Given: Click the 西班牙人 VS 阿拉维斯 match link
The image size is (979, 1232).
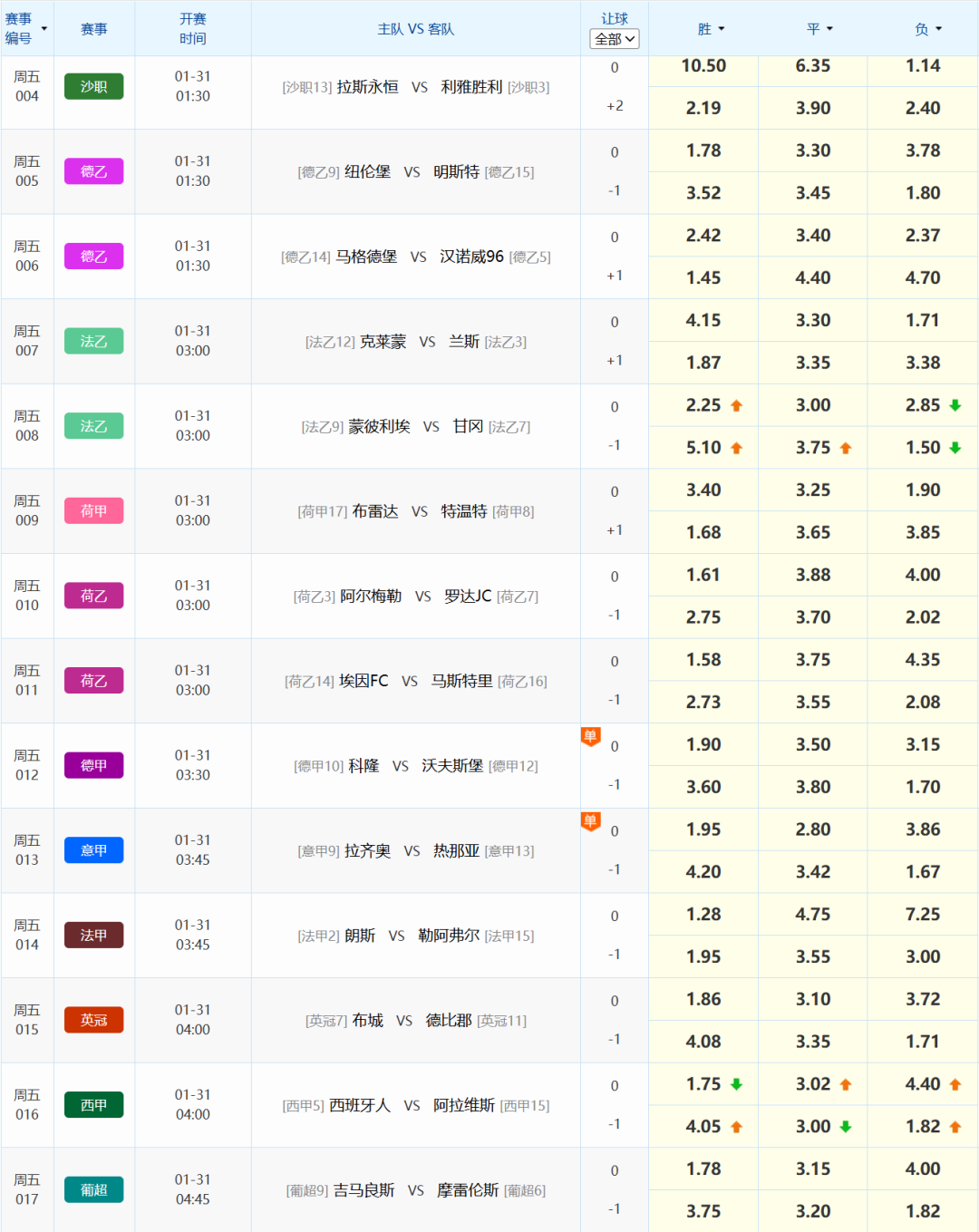Looking at the screenshot, I should (x=416, y=1105).
